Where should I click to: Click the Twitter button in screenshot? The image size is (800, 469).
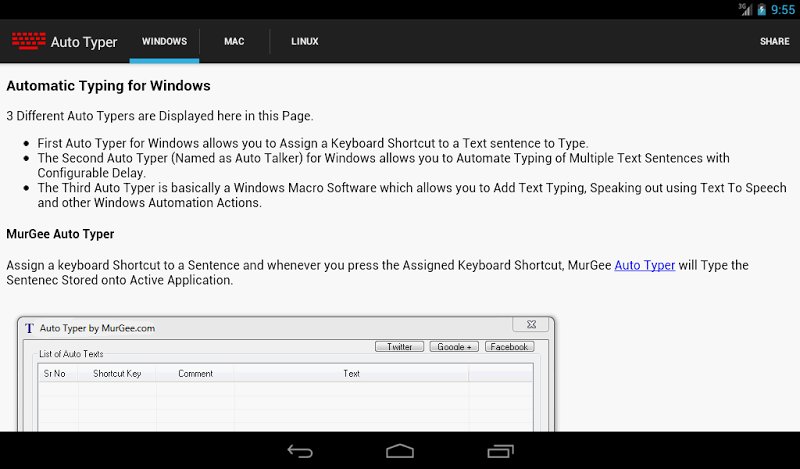click(399, 347)
